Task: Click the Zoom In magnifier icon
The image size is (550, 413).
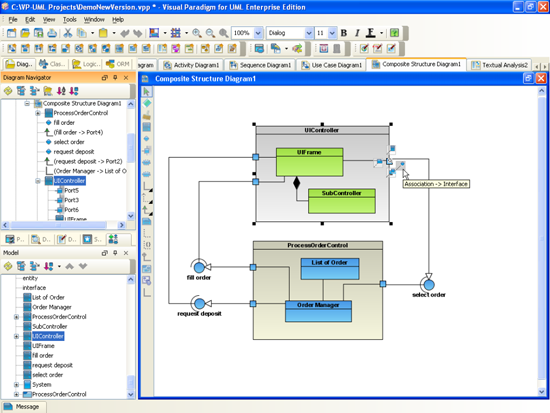Action: (x=197, y=33)
